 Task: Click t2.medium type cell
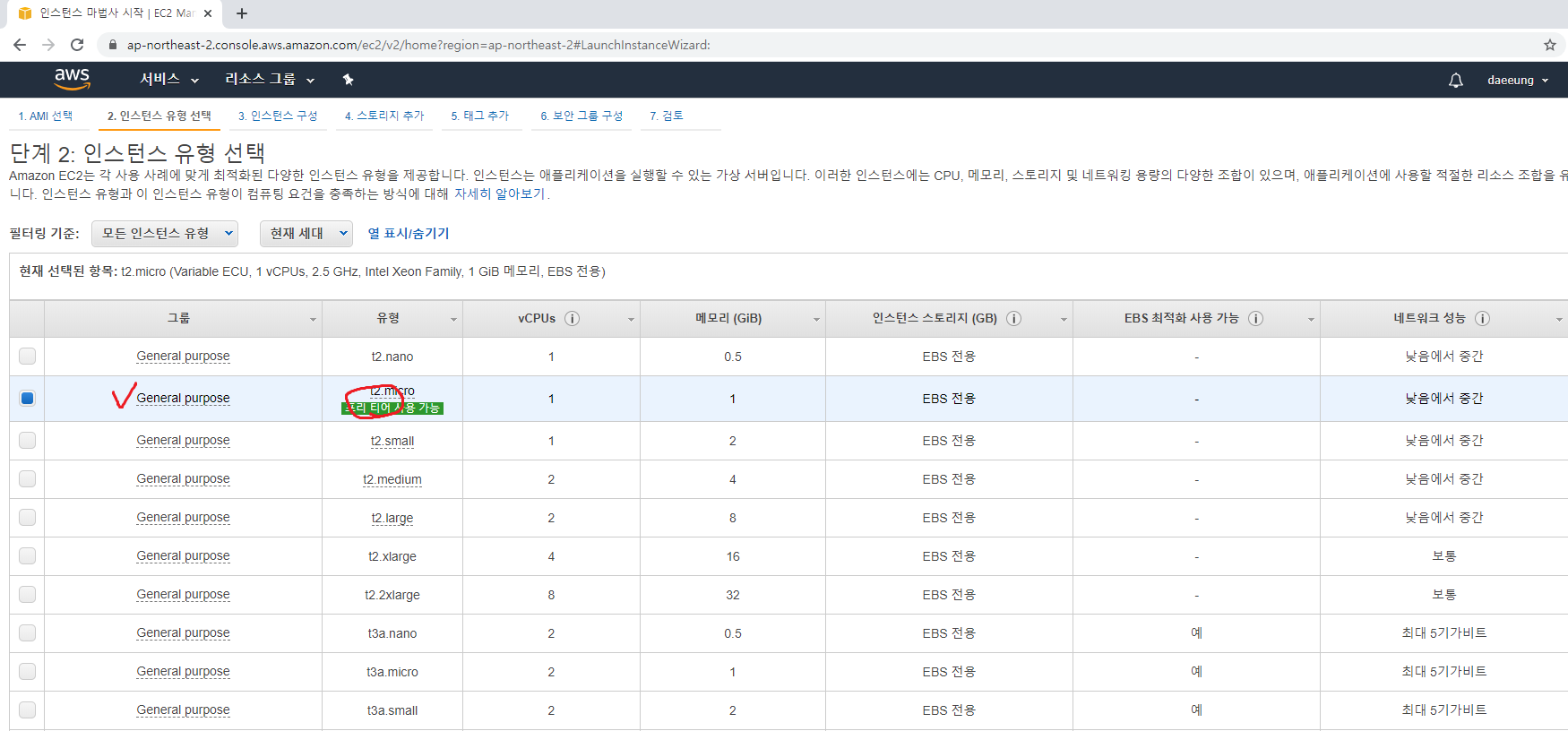pos(392,479)
